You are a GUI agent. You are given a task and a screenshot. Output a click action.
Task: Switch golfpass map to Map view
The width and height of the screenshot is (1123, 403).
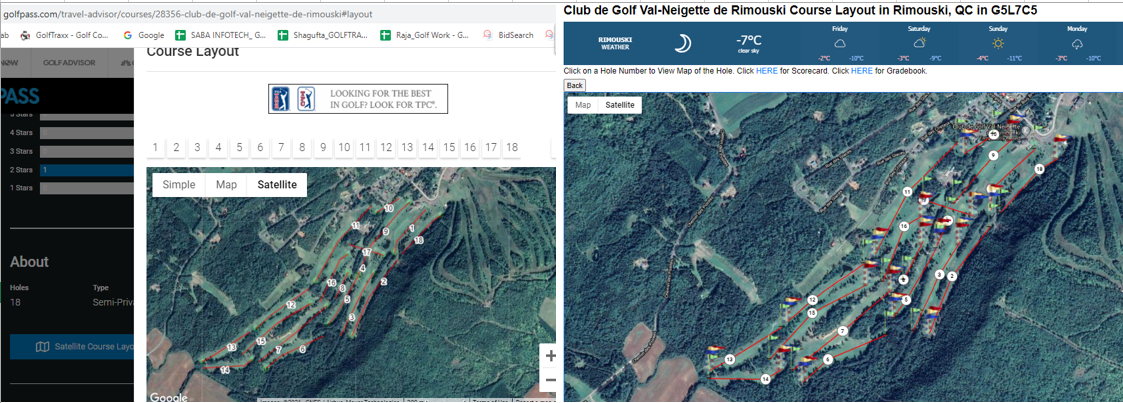click(226, 185)
